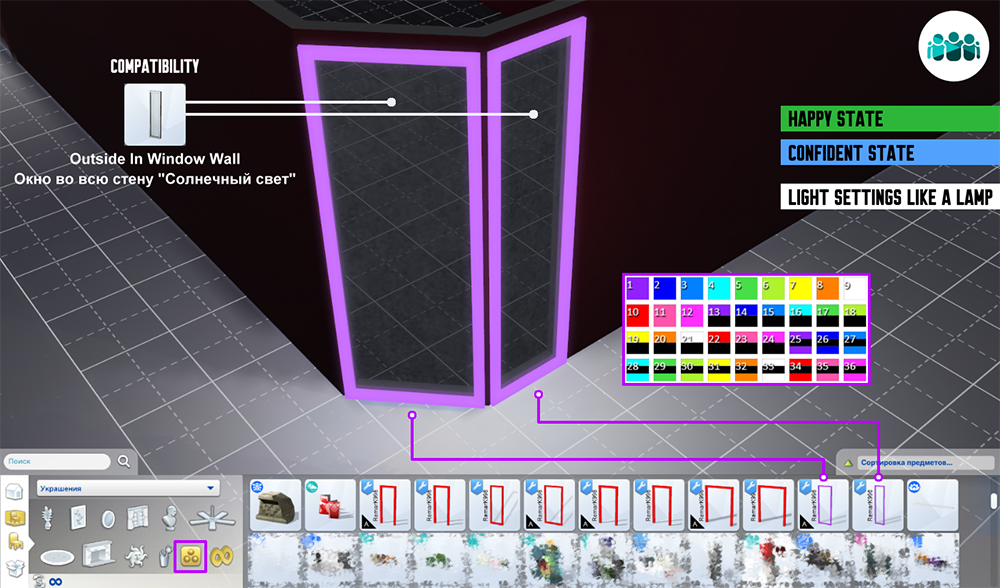Select the fireplace decoration category
Viewport: 1000px width, 588px height.
(98, 555)
